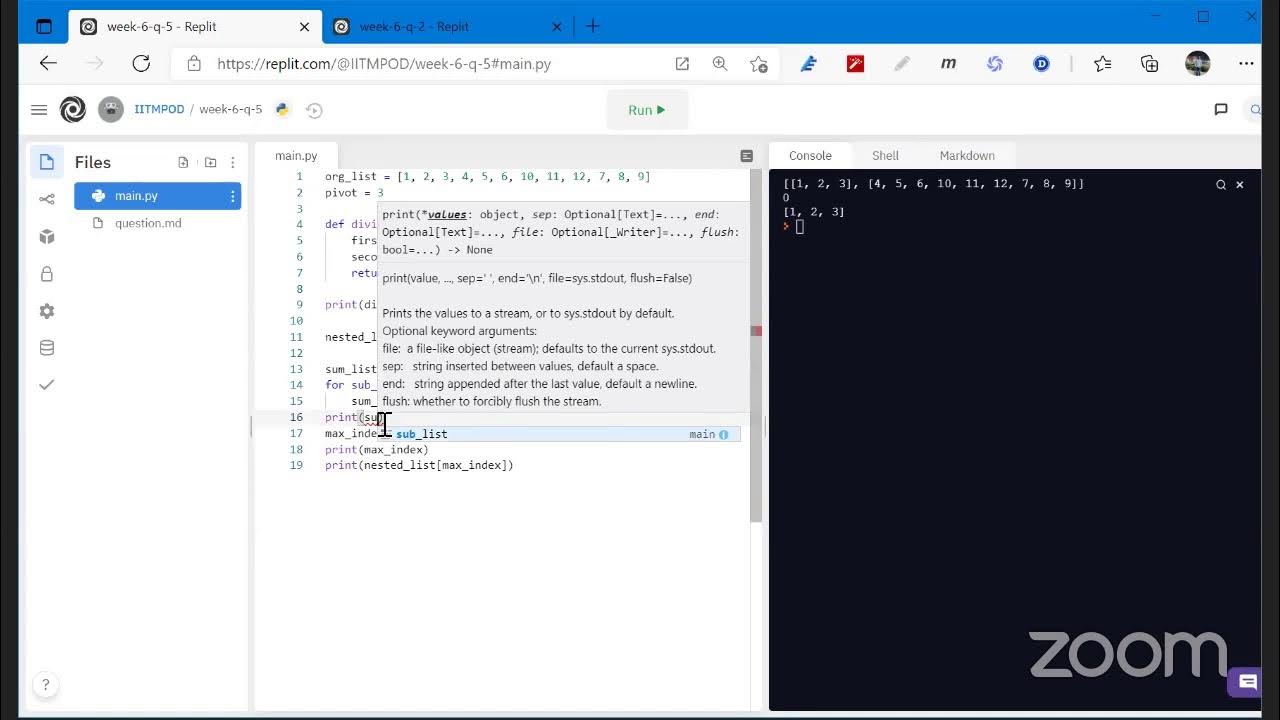1280x720 pixels.
Task: Clear the console with X icon
Action: click(1240, 185)
